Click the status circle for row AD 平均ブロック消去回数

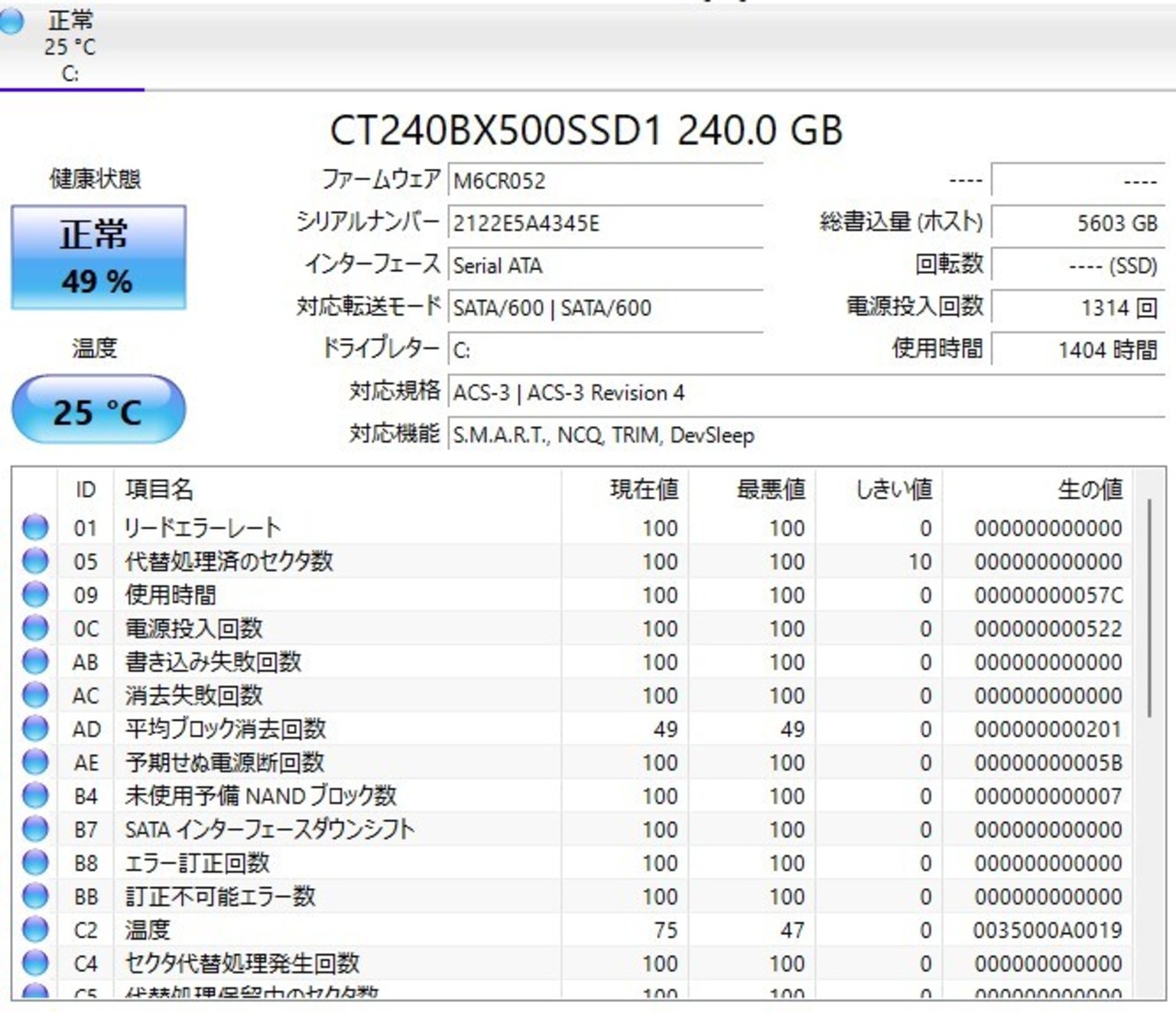pyautogui.click(x=35, y=728)
